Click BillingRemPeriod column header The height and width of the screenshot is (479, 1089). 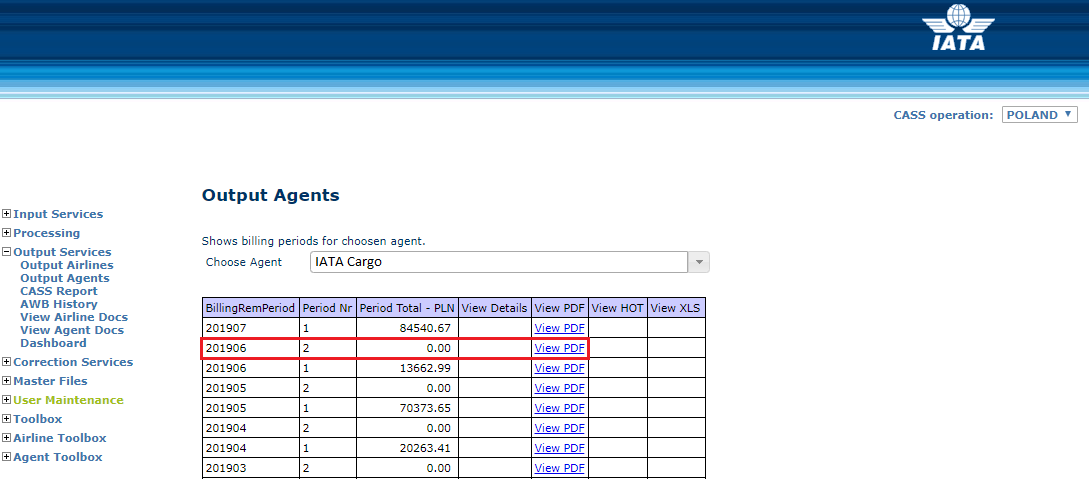(x=251, y=308)
